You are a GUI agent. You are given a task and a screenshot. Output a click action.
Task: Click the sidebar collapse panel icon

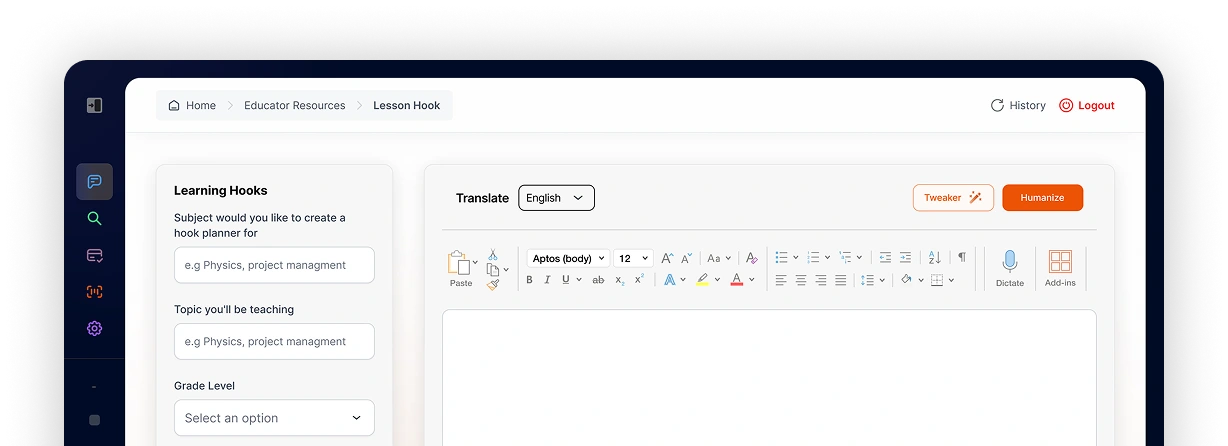[x=94, y=105]
